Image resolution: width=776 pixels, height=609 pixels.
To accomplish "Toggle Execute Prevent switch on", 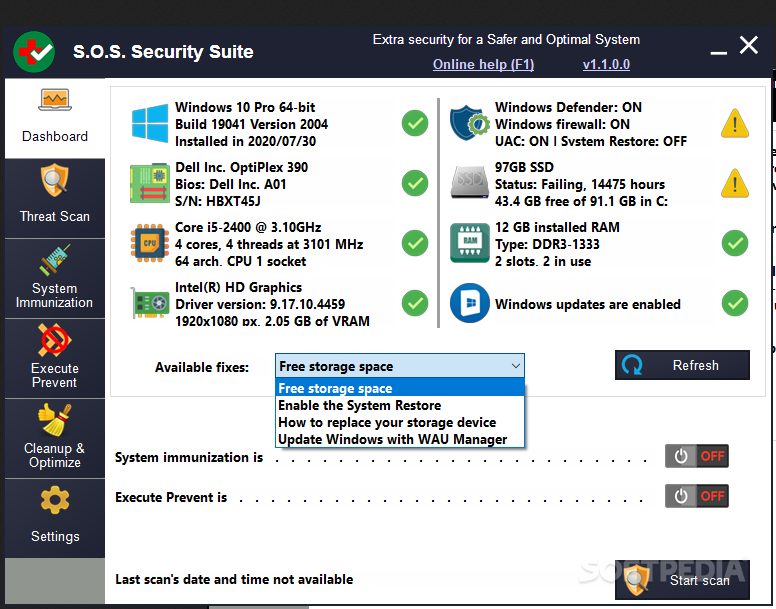I will (x=697, y=496).
